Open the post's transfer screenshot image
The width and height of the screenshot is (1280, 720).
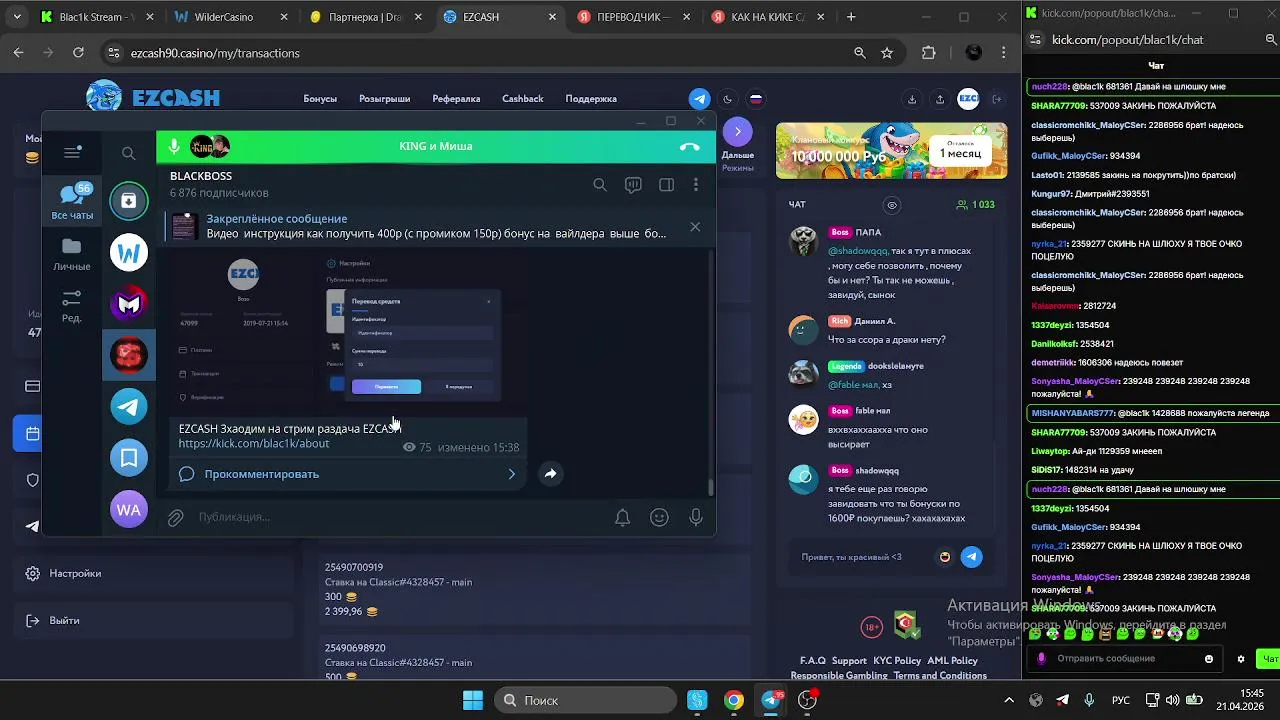tap(347, 330)
